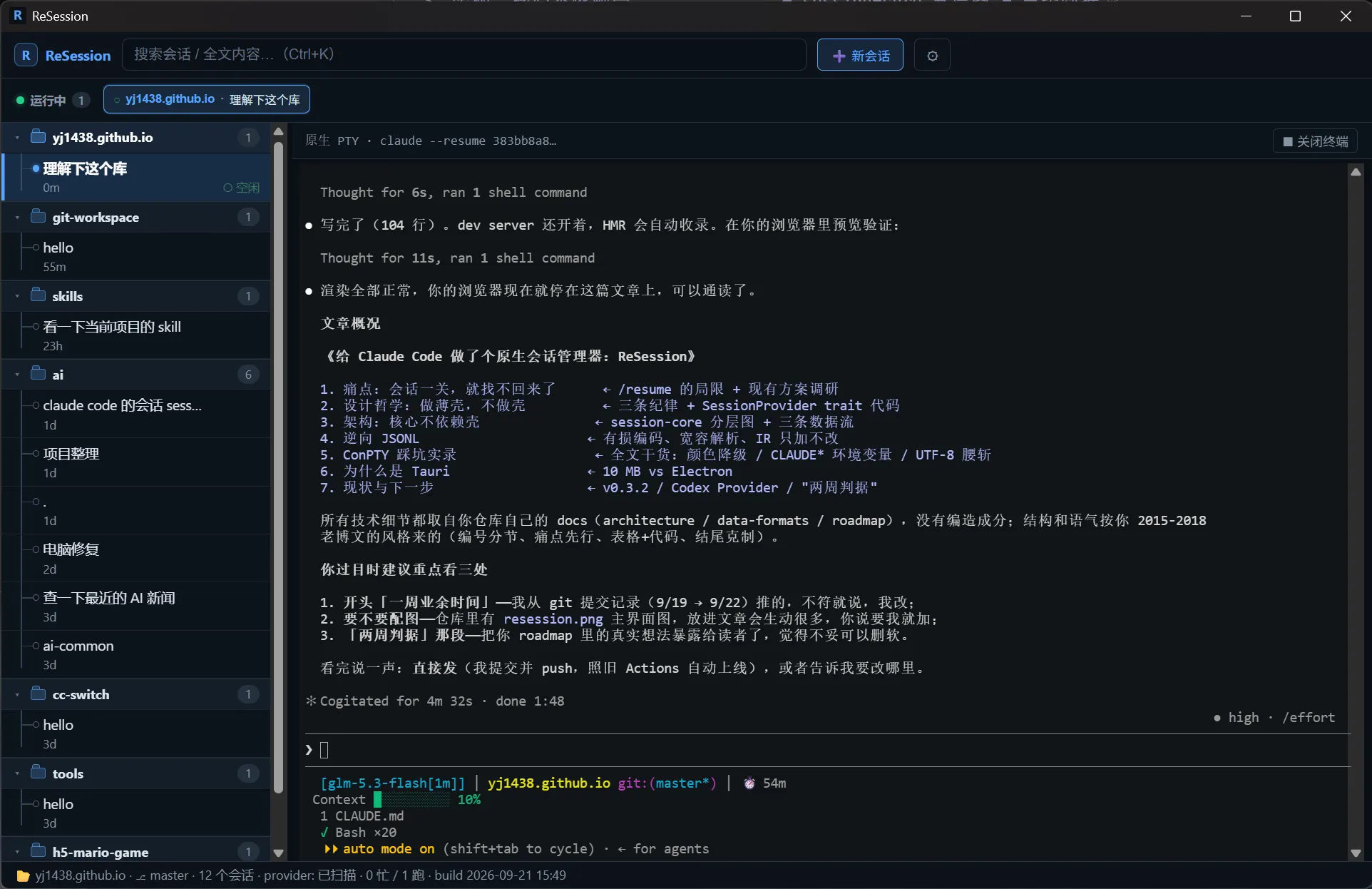Screen dimensions: 1372x889
Task: Click sidebar scrollbar up arrow
Action: [x=279, y=131]
